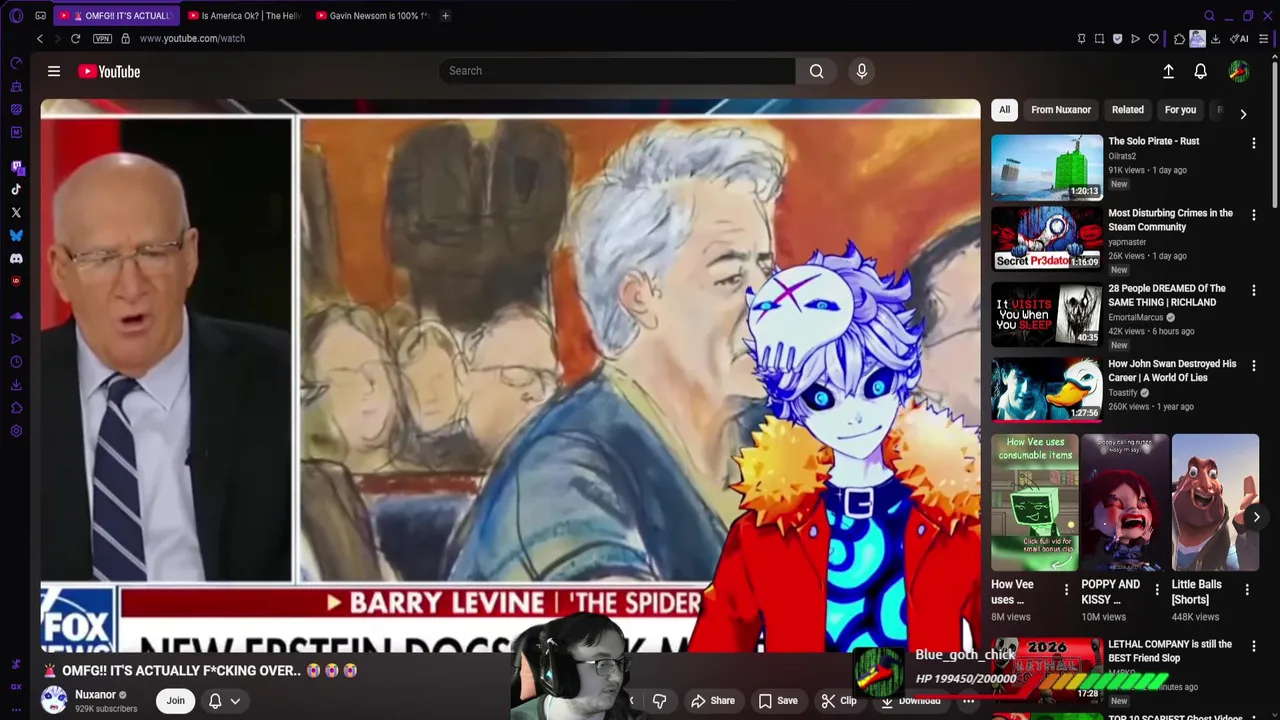
Task: Go back with the browser back arrow
Action: pos(40,38)
